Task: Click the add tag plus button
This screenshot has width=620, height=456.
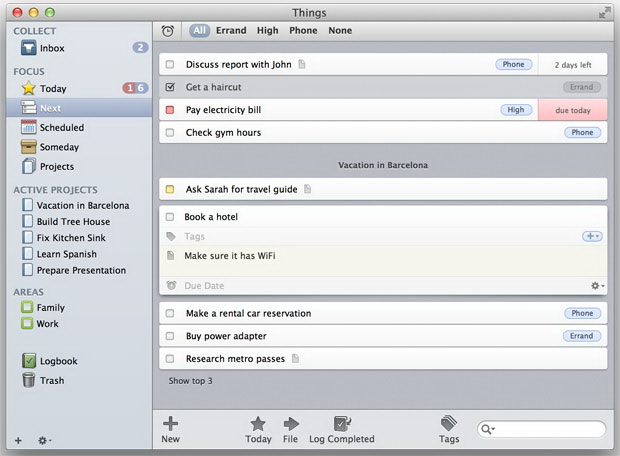Action: 592,236
